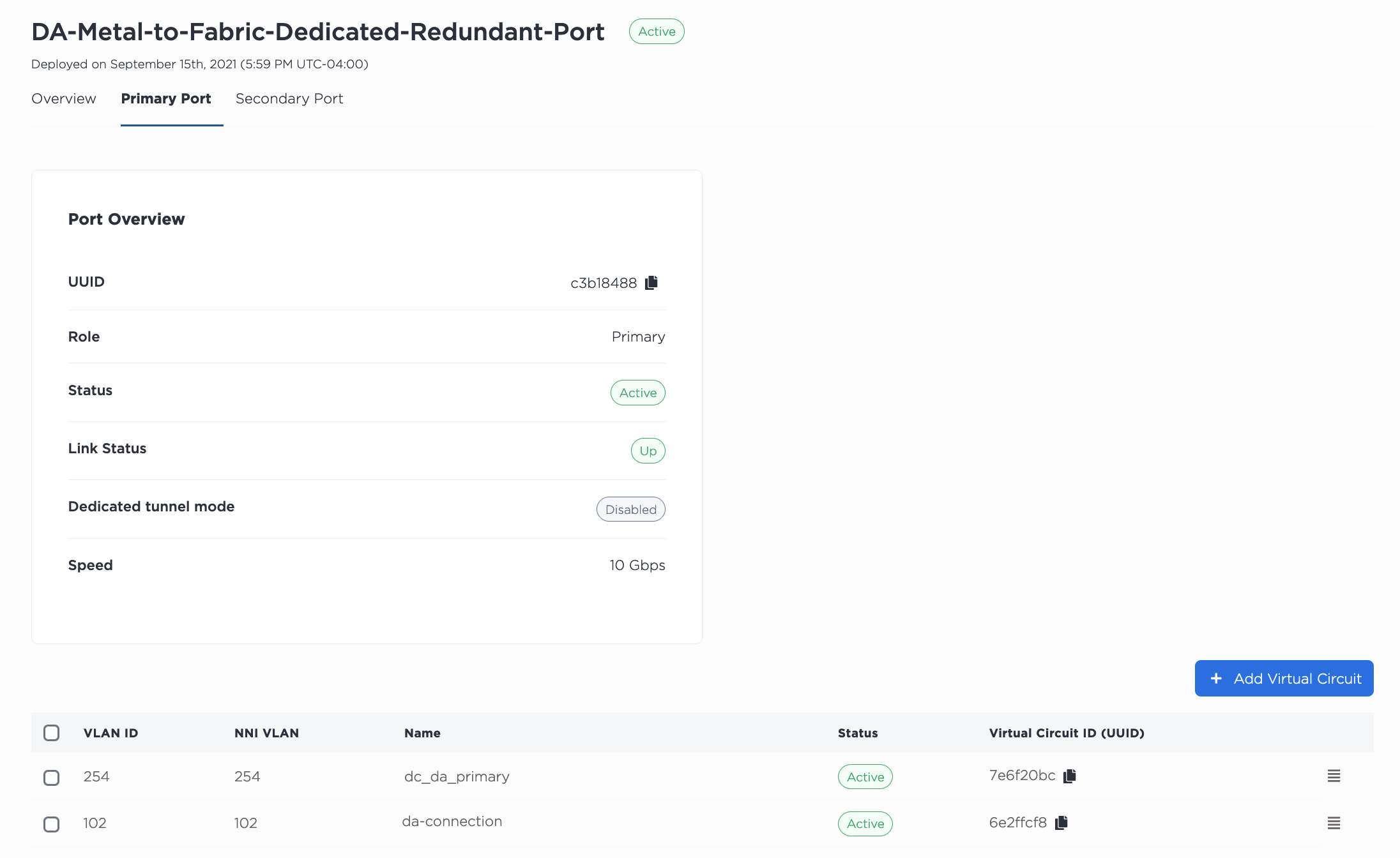The width and height of the screenshot is (1400, 858).
Task: Copy virtual circuit ID 6e2ffcf8
Action: click(1061, 823)
